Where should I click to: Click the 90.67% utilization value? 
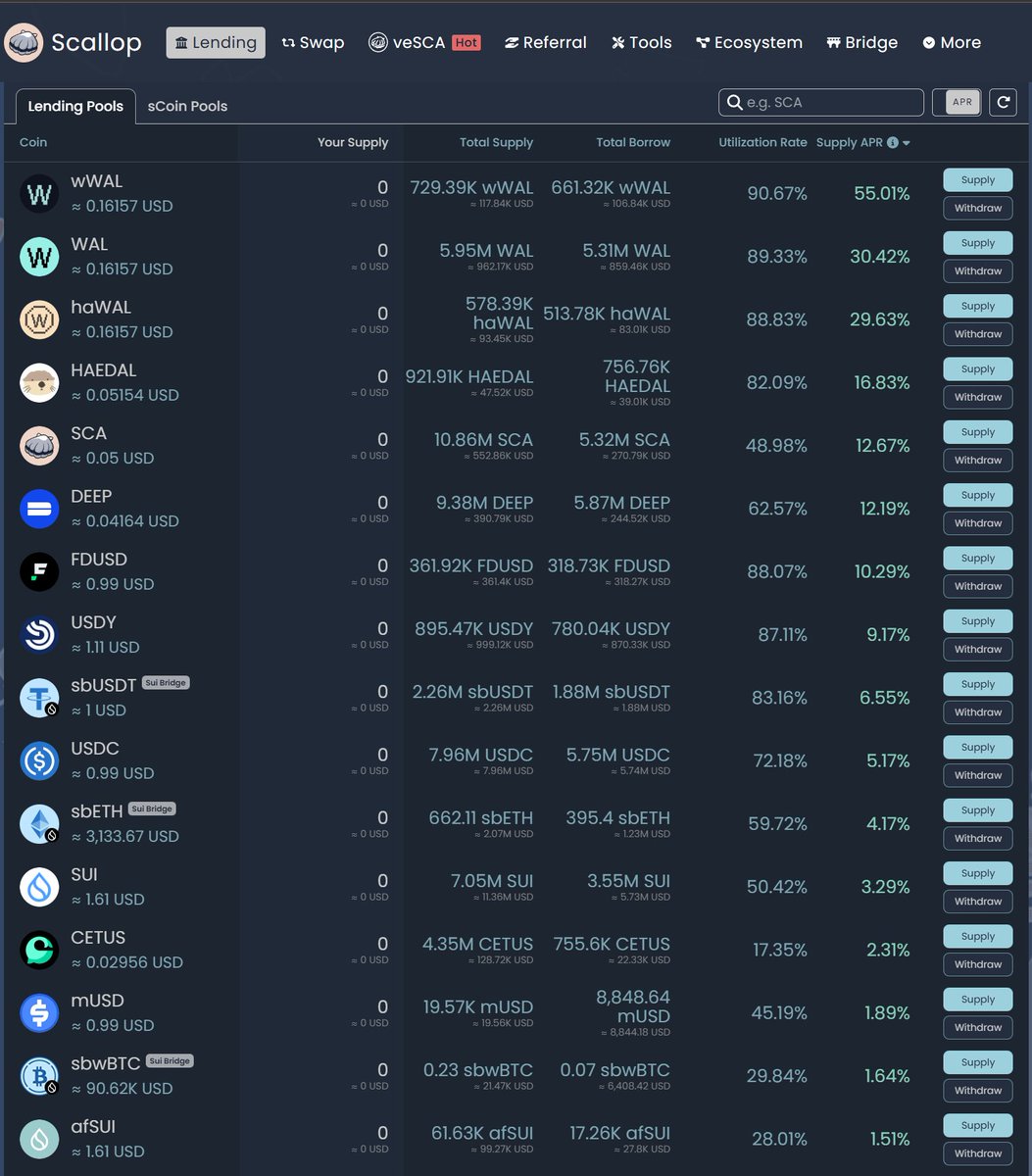pos(777,194)
